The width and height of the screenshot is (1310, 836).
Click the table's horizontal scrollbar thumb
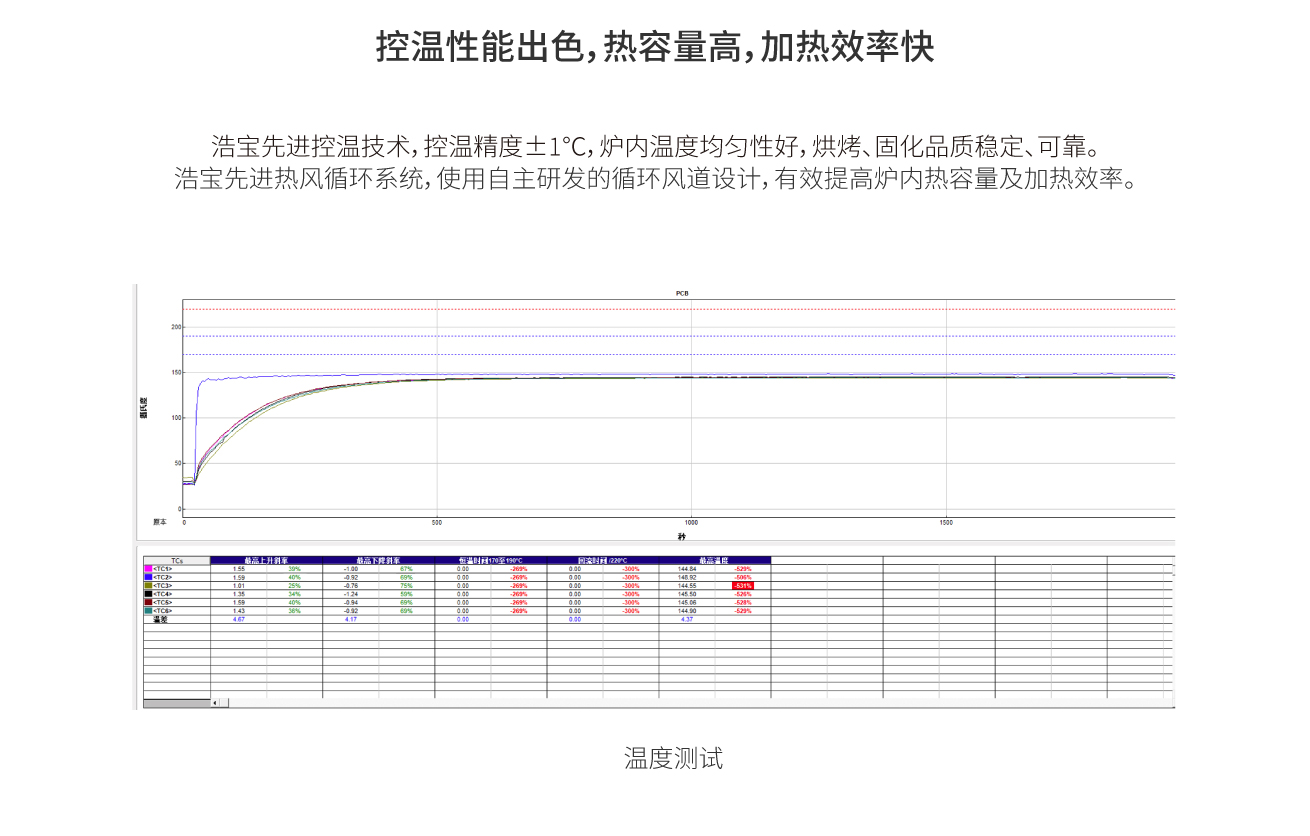(224, 703)
